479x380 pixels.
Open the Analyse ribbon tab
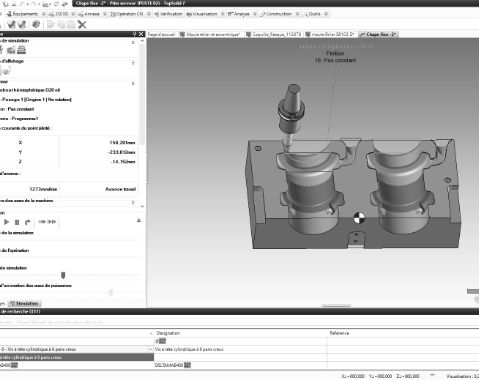point(239,14)
